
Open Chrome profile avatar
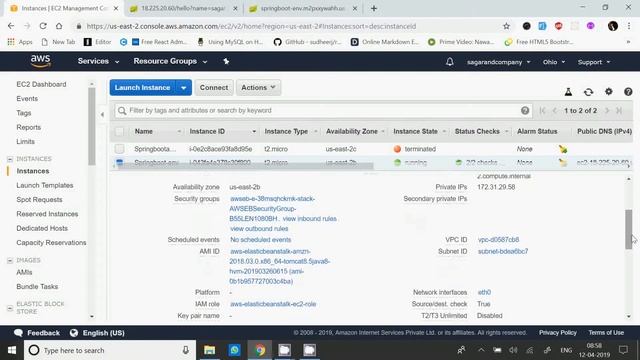(x=613, y=26)
